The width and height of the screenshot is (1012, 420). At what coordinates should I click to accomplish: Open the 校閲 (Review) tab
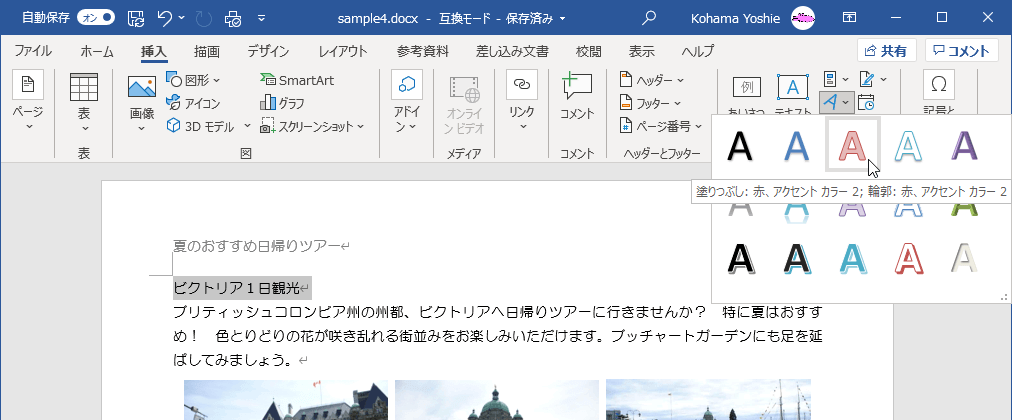[589, 51]
